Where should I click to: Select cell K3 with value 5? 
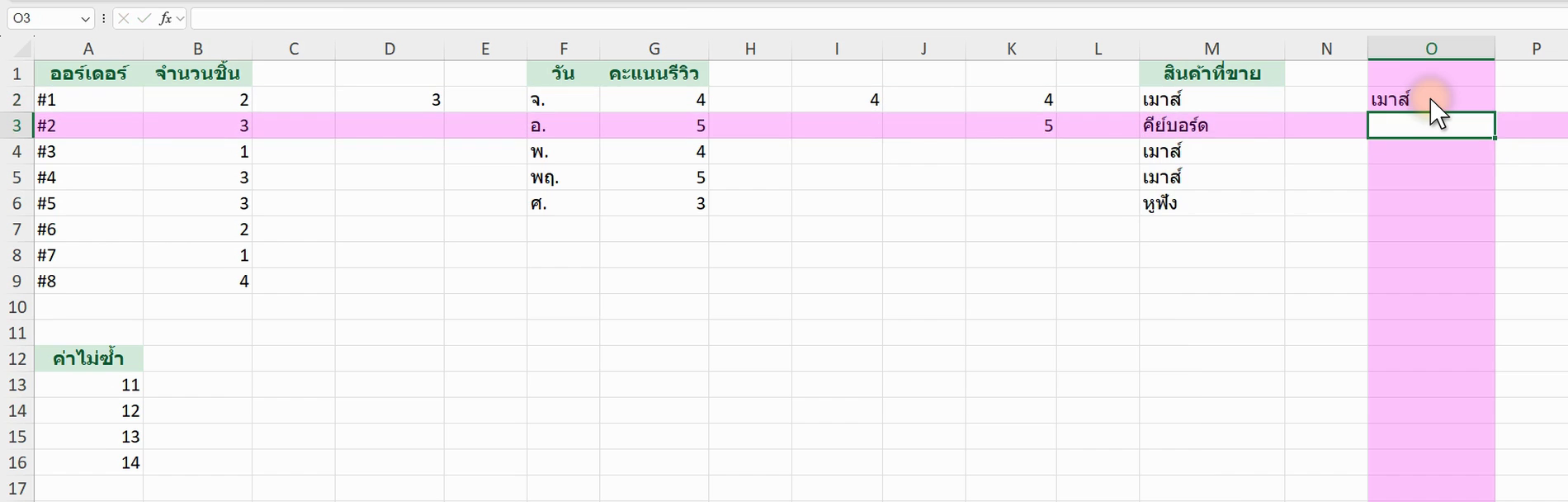(1011, 125)
